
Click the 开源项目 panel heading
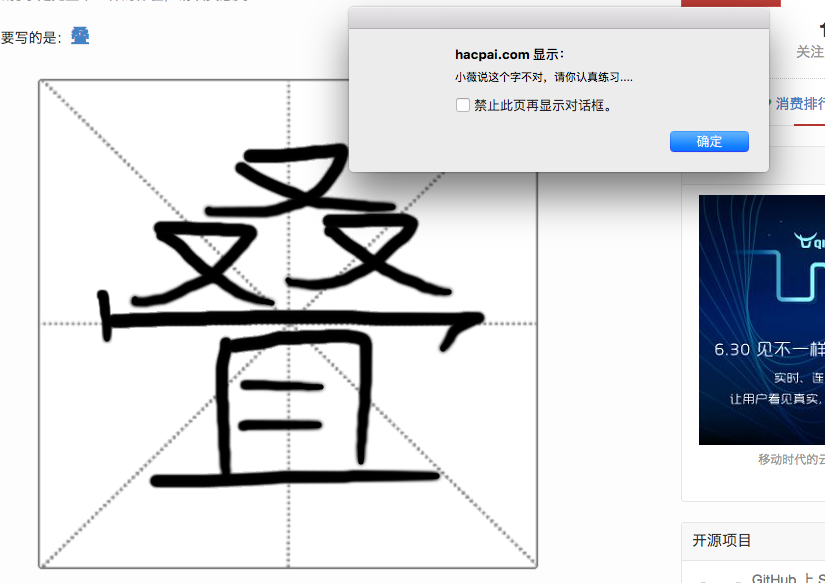point(721,540)
